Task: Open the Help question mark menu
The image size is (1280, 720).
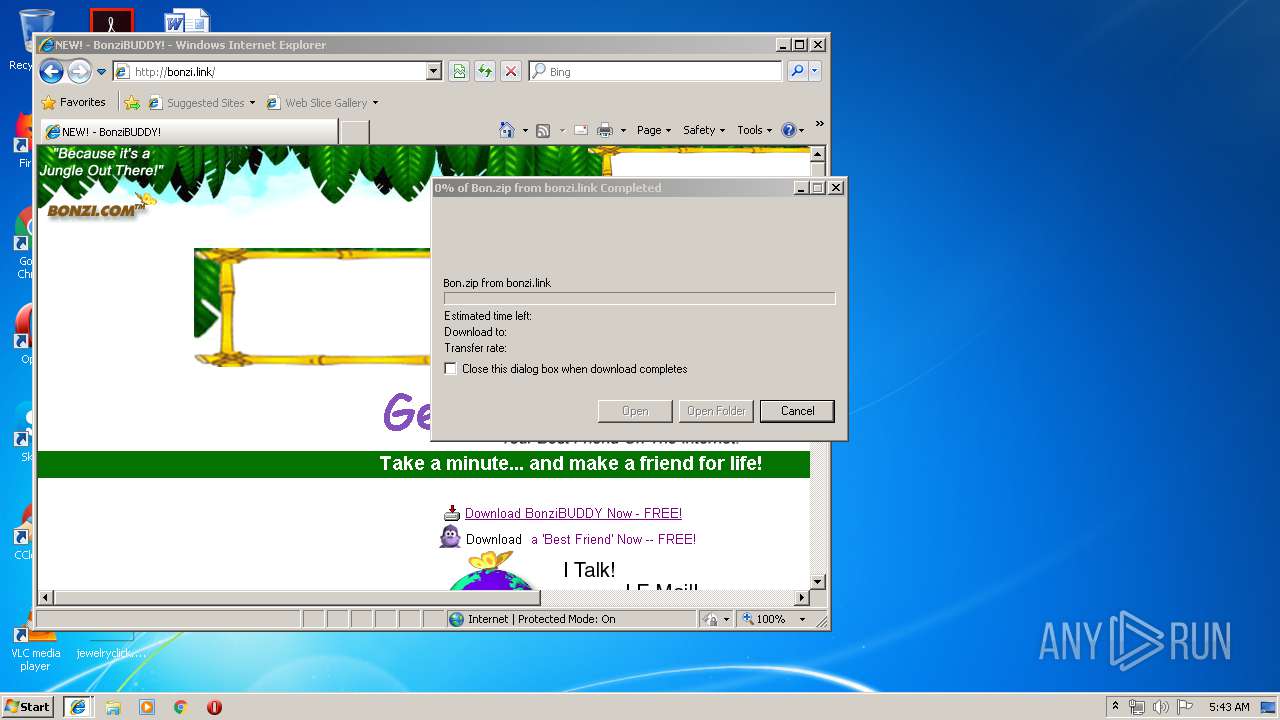Action: tap(792, 130)
